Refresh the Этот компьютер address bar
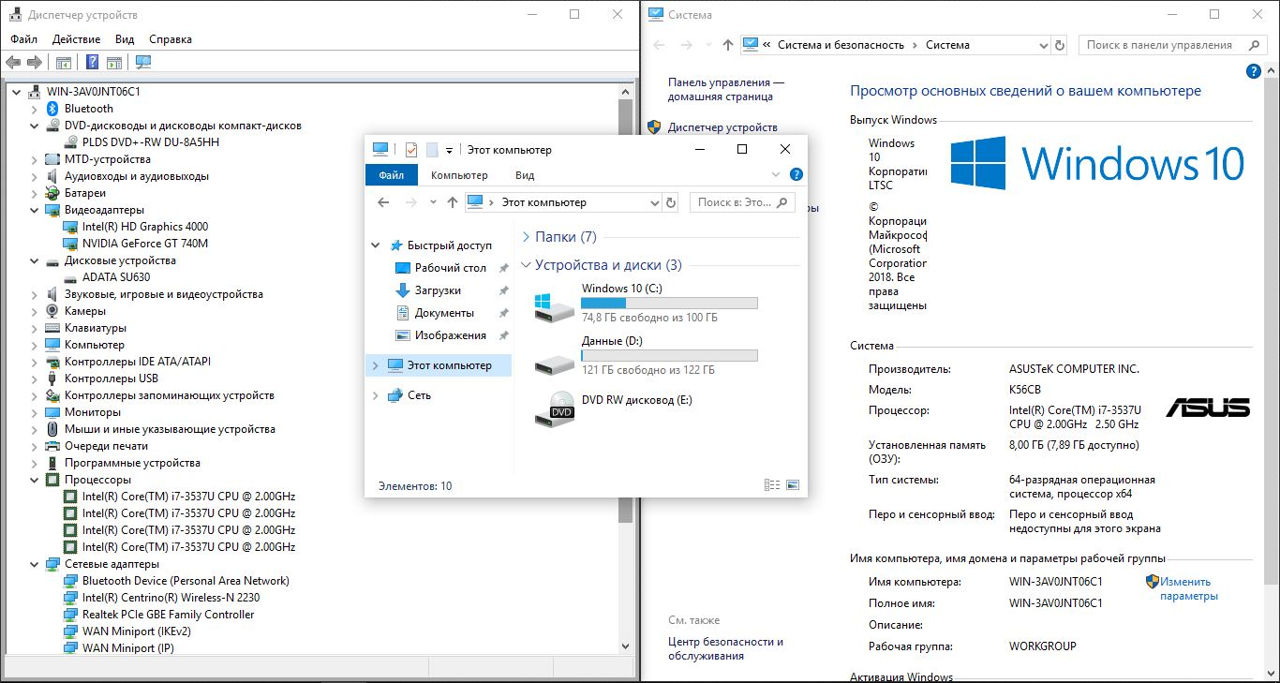The width and height of the screenshot is (1280, 683). tap(671, 202)
